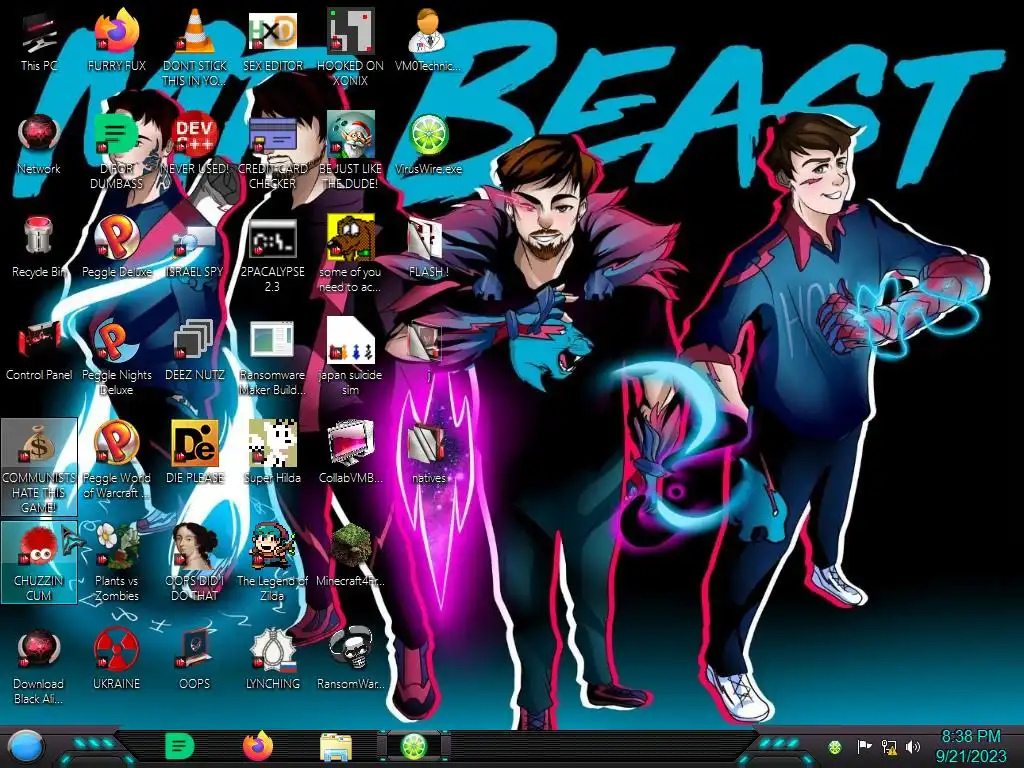1024x768 pixels.
Task: Open the RansomWar... skull icon
Action: [x=350, y=660]
